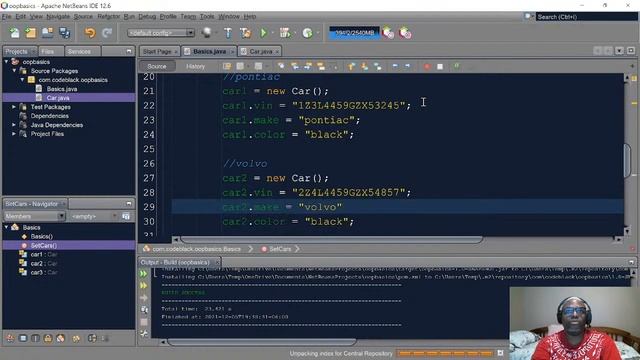Toggle the Show Static Members filter in Navigator footer
The image size is (640, 360).
pyautogui.click(x=36, y=338)
